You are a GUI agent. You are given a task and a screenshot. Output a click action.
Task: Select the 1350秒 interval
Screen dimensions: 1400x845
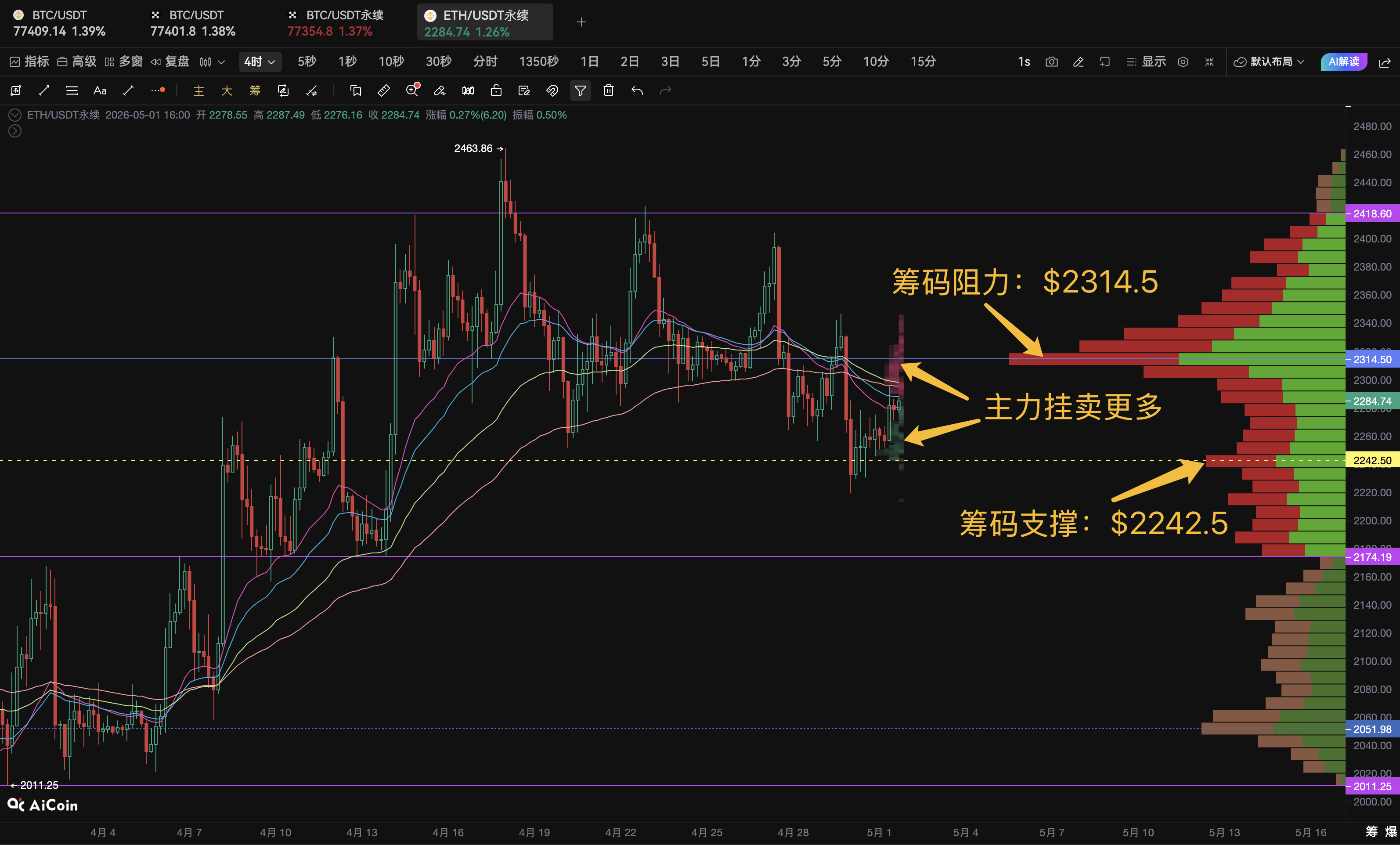pyautogui.click(x=539, y=61)
